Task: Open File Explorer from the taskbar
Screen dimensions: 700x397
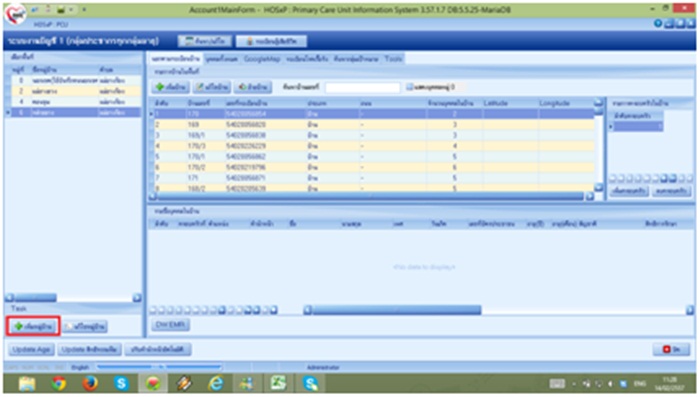Action: point(27,384)
